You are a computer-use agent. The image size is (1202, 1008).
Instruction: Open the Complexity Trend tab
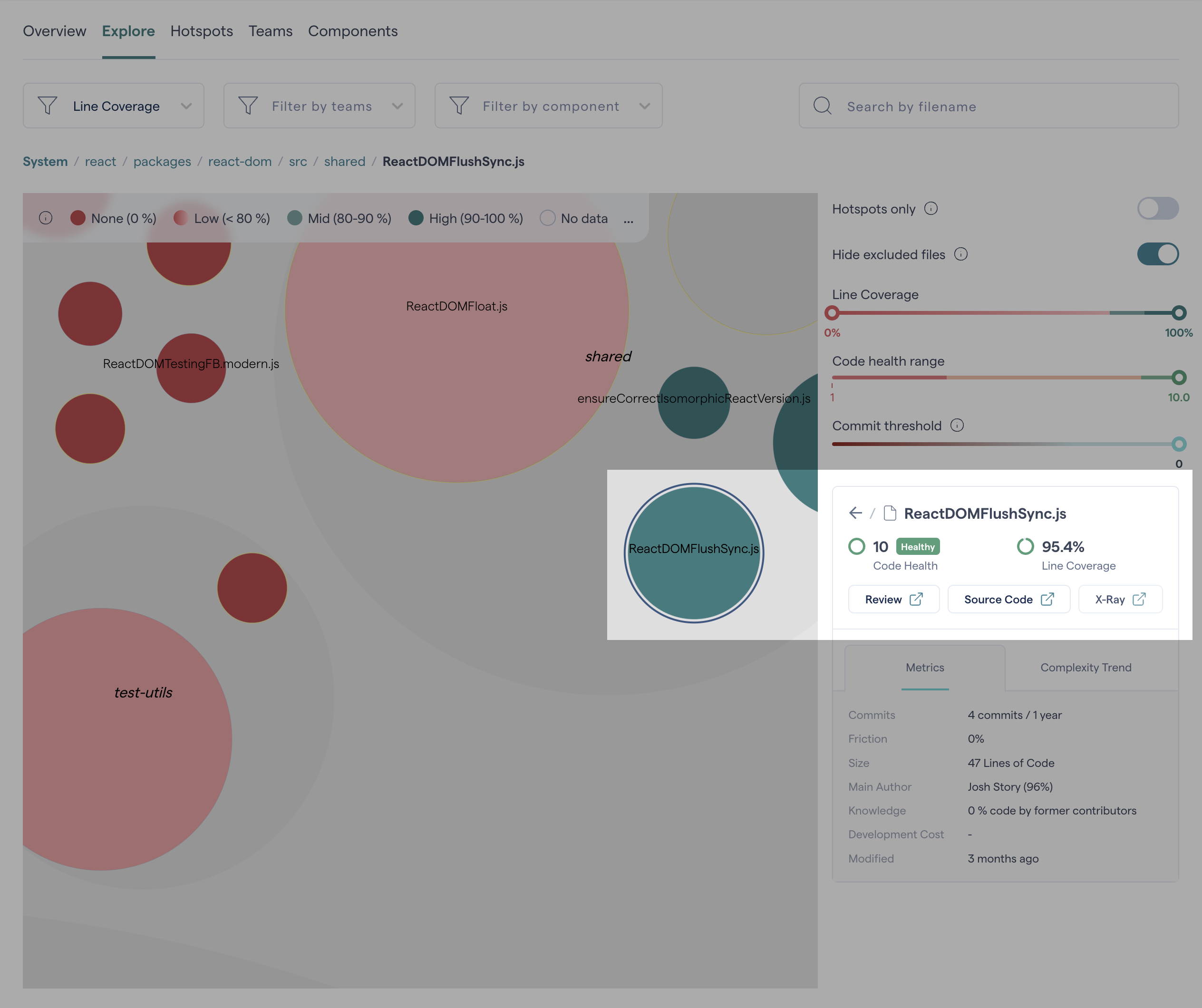coord(1085,668)
